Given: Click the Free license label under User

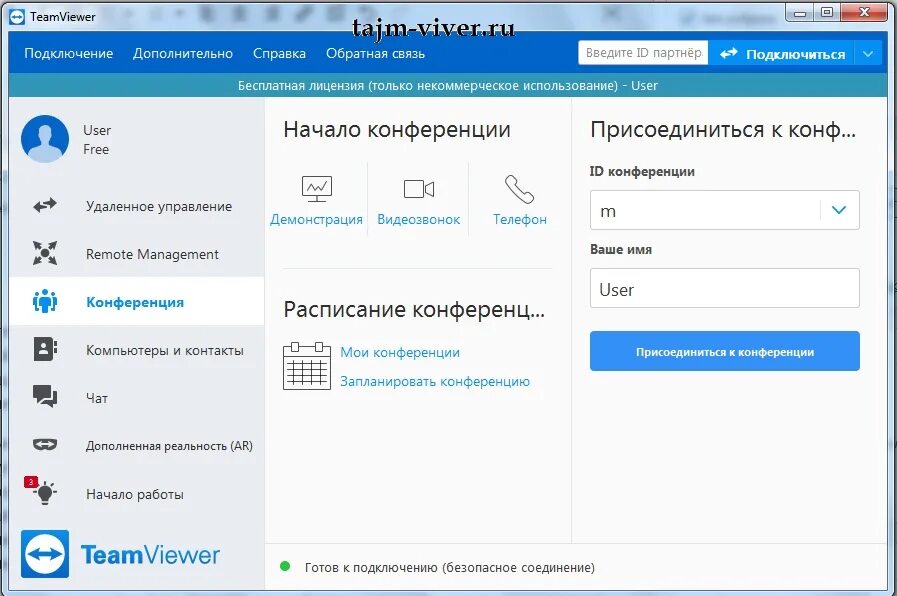Looking at the screenshot, I should tap(96, 149).
